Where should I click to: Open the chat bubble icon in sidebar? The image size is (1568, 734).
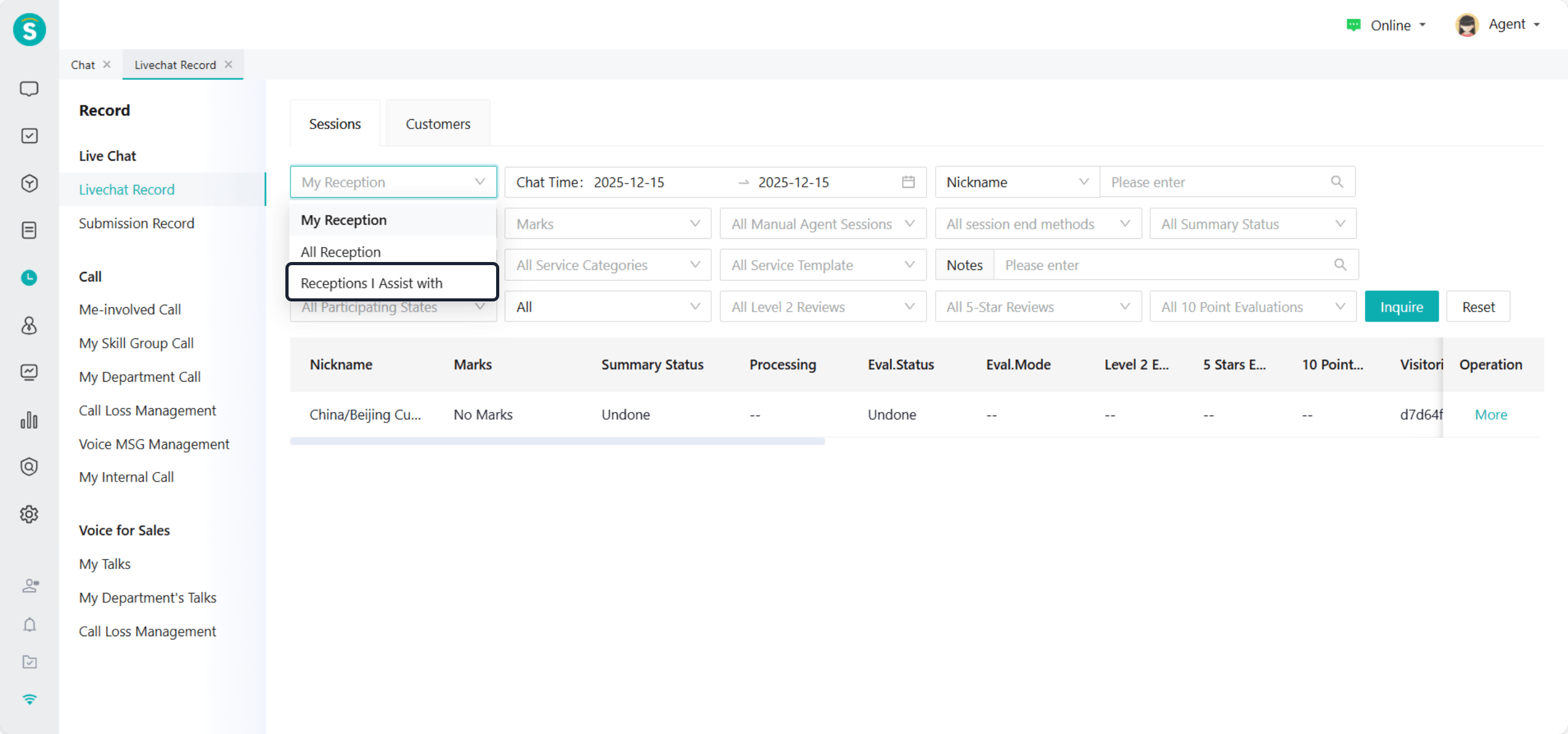pyautogui.click(x=29, y=89)
